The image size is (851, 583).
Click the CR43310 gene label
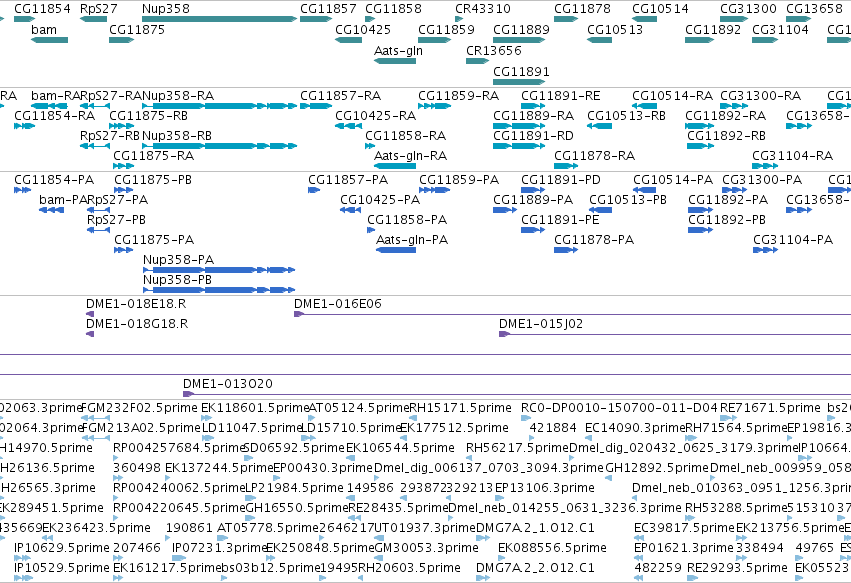[482, 9]
